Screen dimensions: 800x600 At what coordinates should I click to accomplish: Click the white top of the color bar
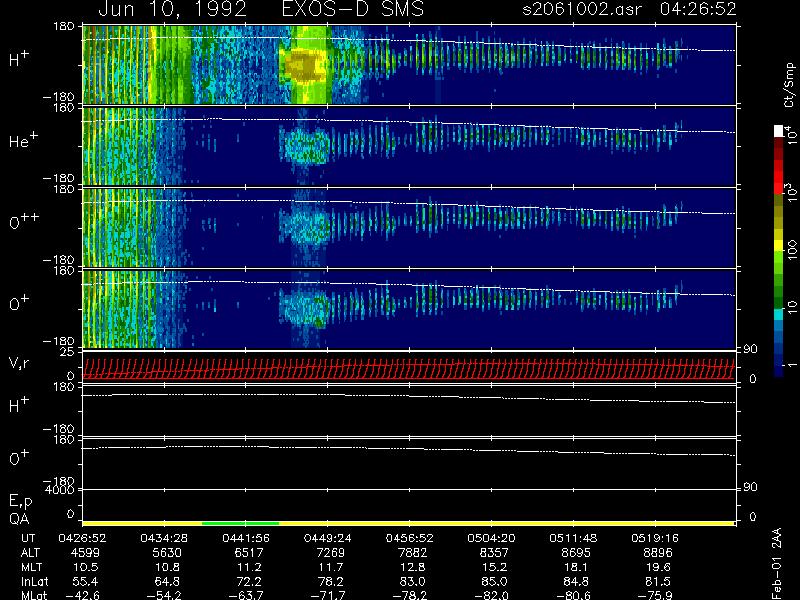click(x=779, y=131)
